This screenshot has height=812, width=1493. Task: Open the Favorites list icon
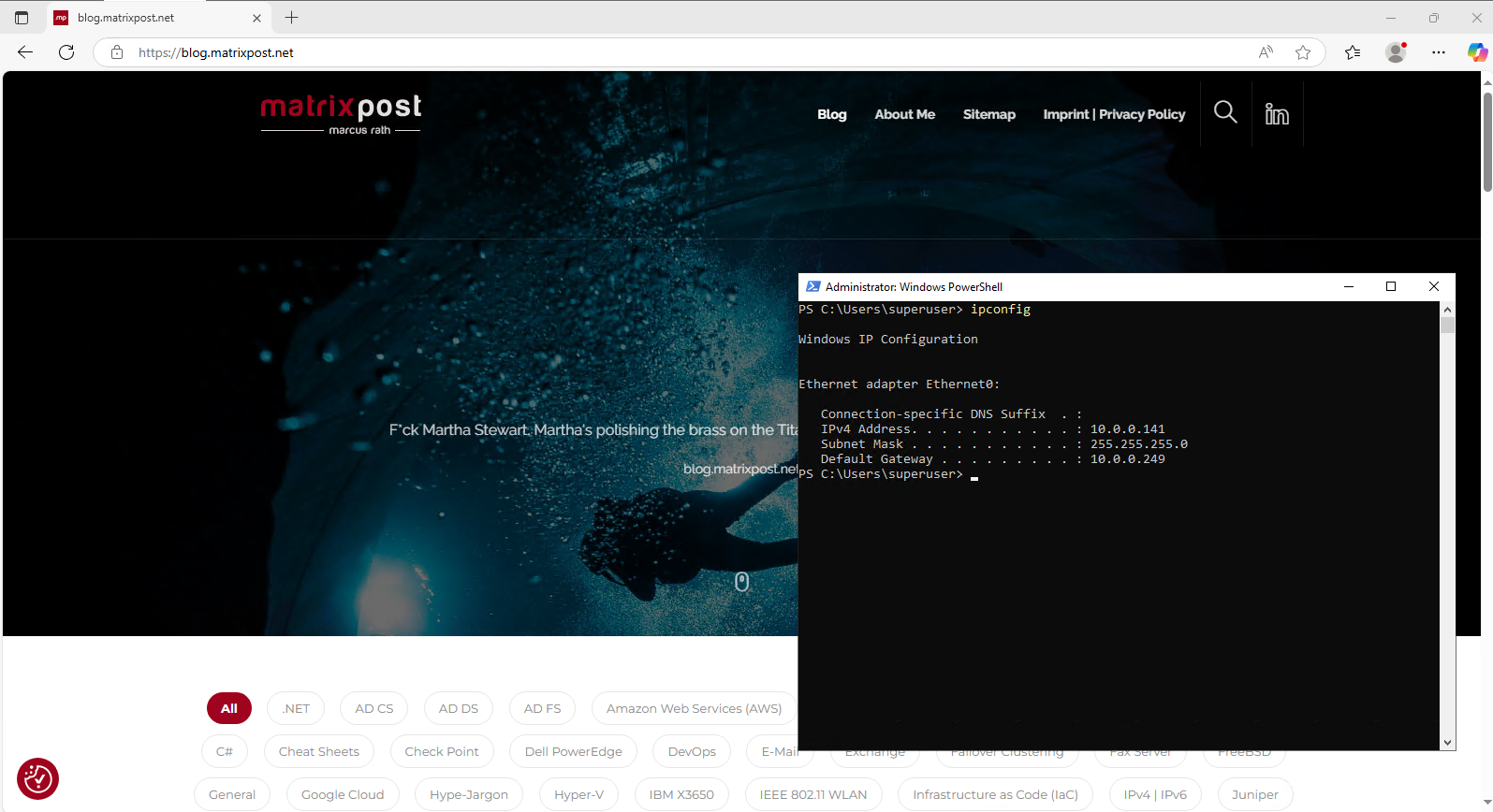(1353, 52)
